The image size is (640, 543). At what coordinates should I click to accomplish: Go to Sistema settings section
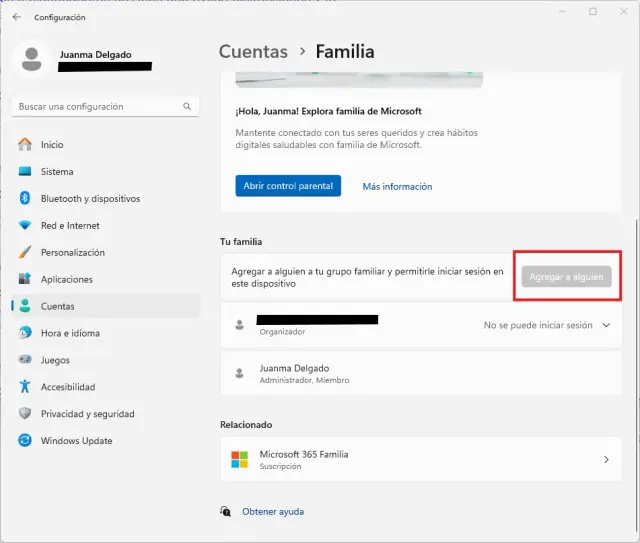(x=56, y=172)
